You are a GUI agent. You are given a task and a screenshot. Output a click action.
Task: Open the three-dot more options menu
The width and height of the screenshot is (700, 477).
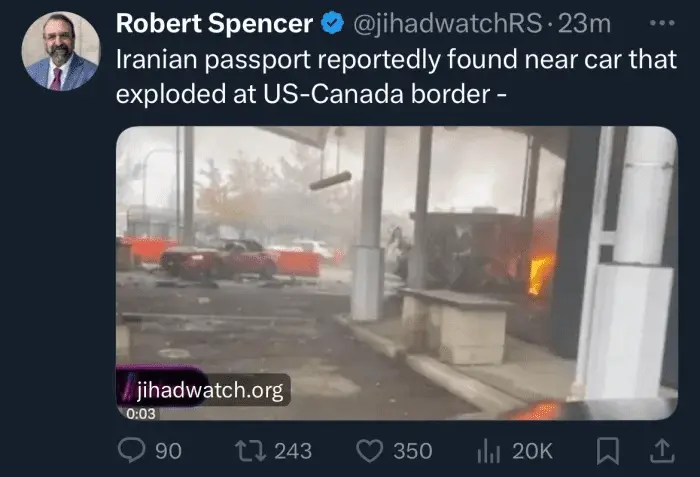click(662, 23)
